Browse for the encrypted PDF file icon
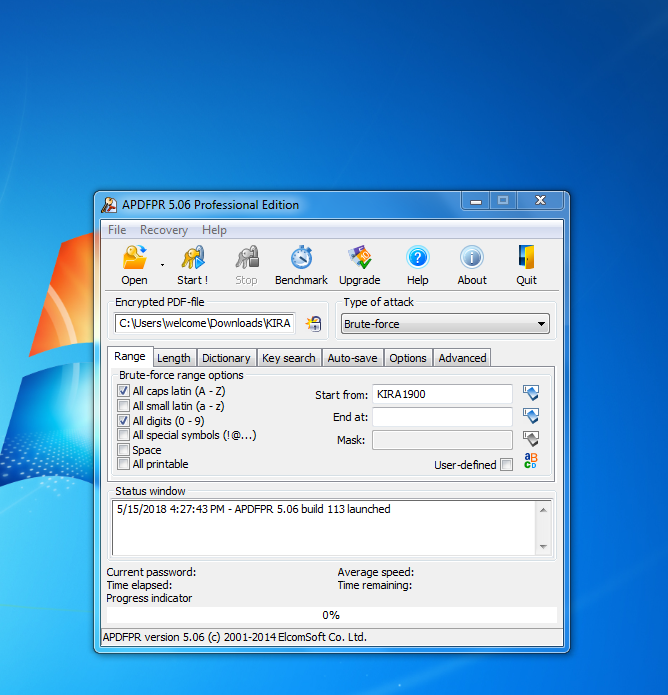Viewport: 668px width, 695px height. (x=314, y=324)
